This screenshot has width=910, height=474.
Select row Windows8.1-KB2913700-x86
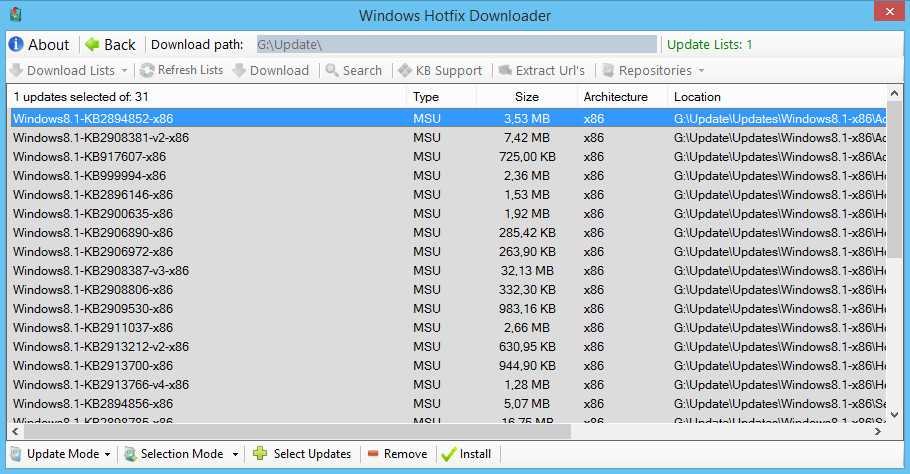[448, 366]
